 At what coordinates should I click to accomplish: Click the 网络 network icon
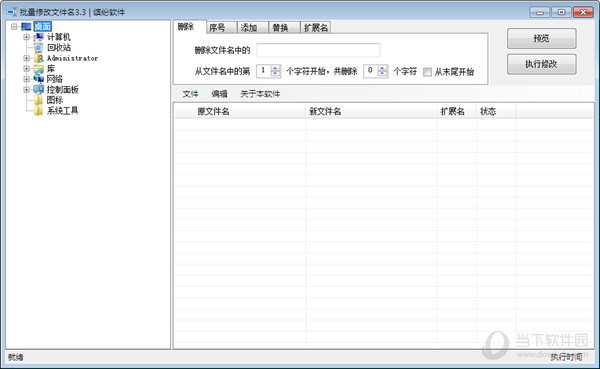39,79
